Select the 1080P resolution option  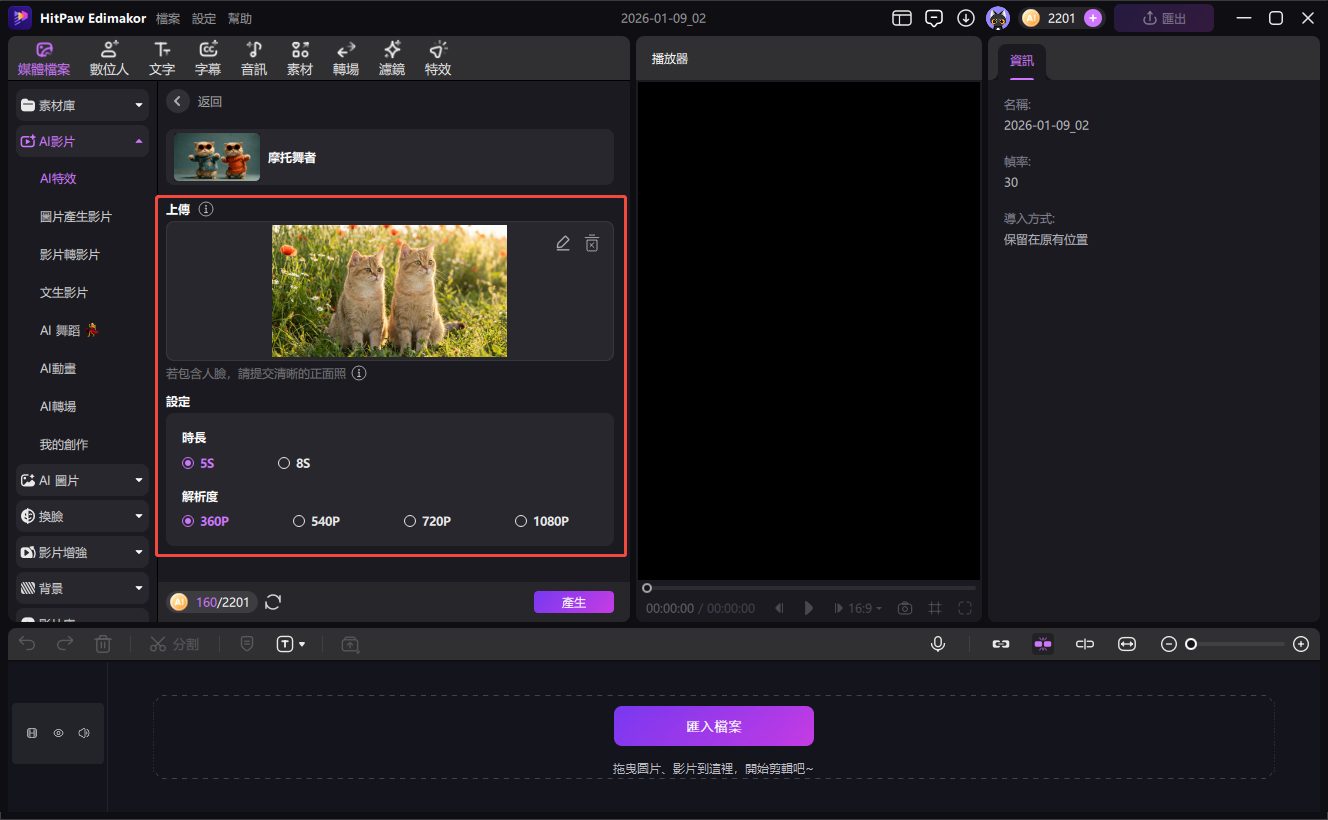click(x=521, y=520)
